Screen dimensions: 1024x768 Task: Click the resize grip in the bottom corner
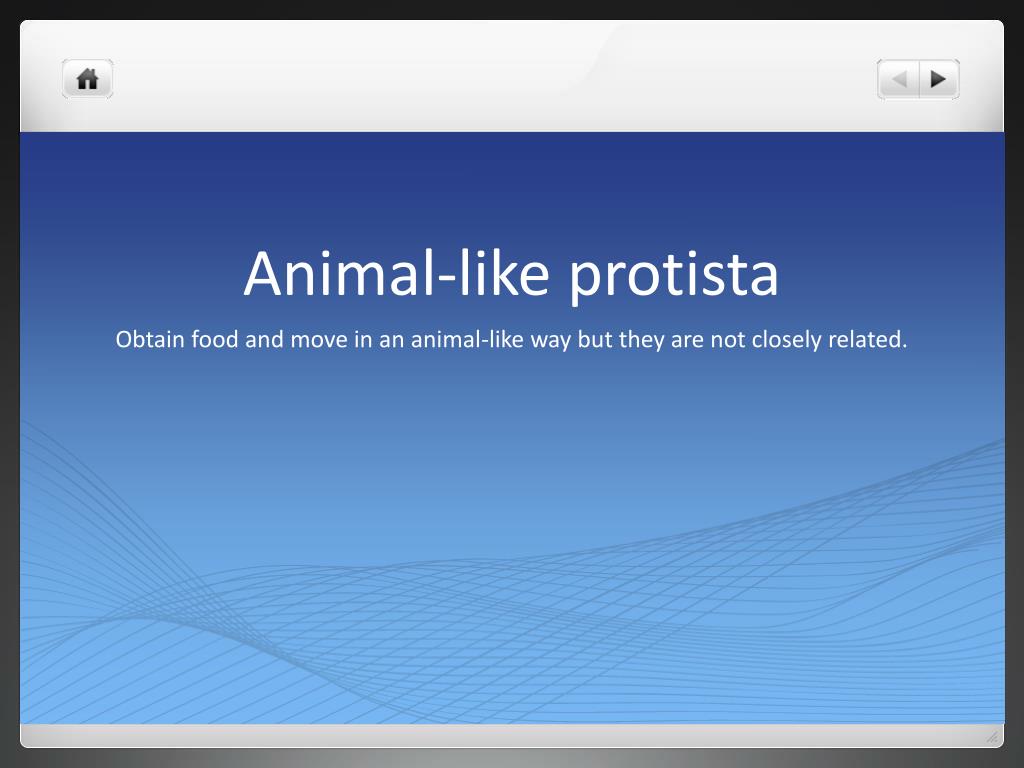click(993, 737)
